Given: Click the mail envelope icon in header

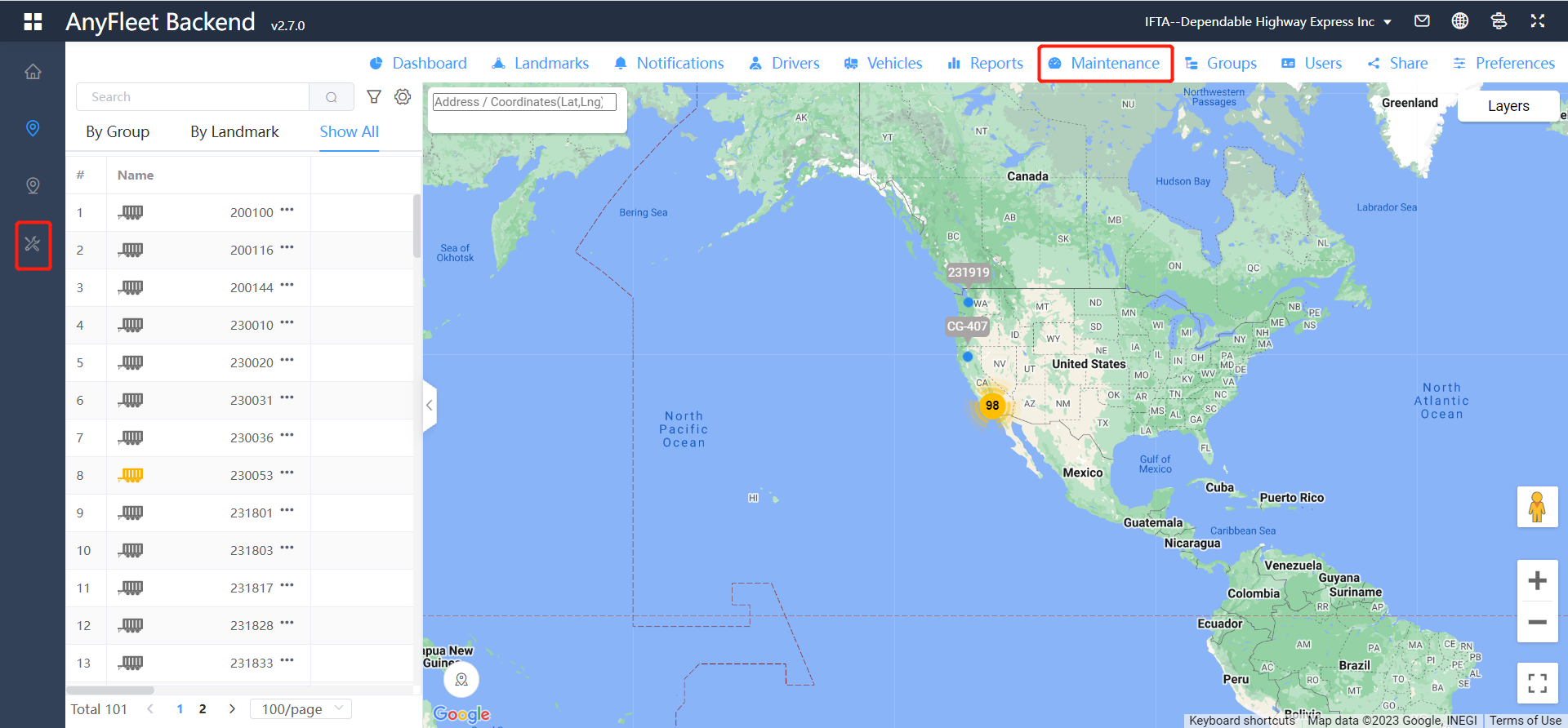Looking at the screenshot, I should point(1422,21).
